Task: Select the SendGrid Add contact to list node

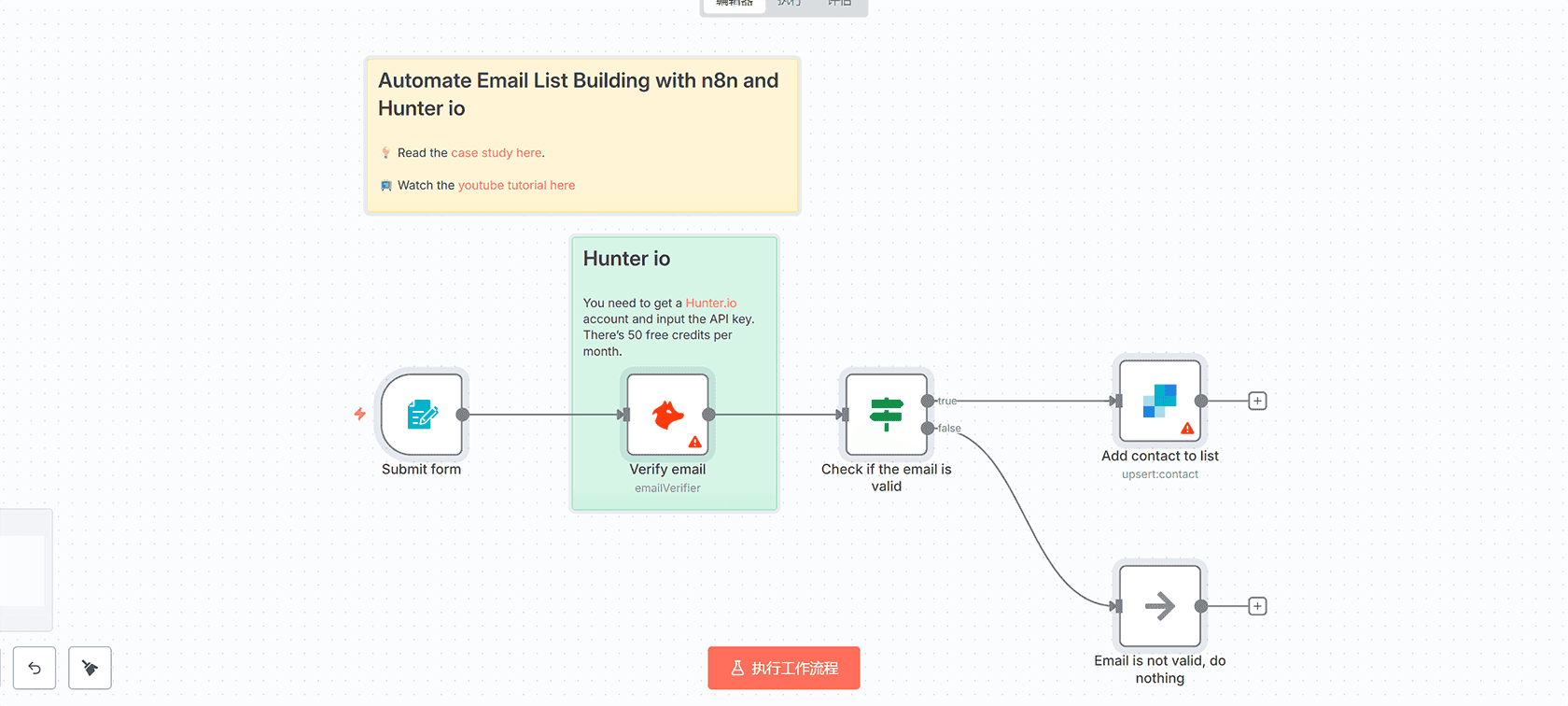Action: pyautogui.click(x=1159, y=401)
